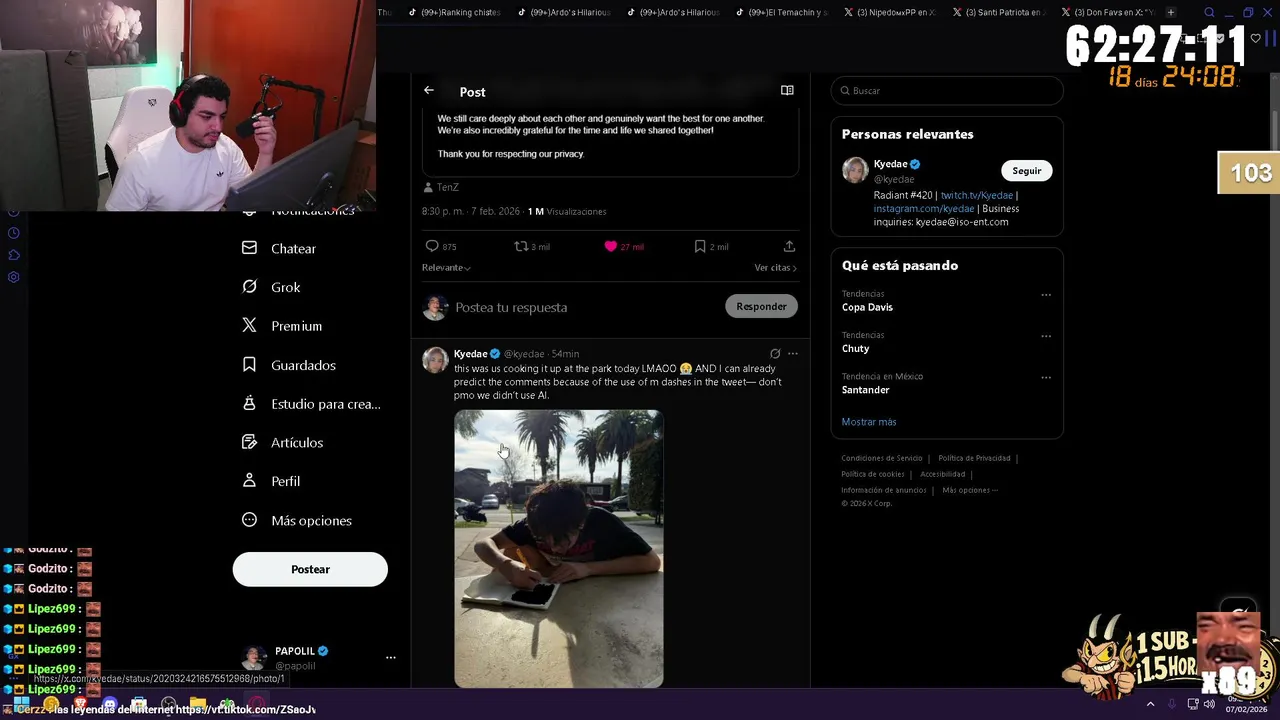Open more options for Copa Davis trend
This screenshot has width=1280, height=720.
(x=1046, y=295)
